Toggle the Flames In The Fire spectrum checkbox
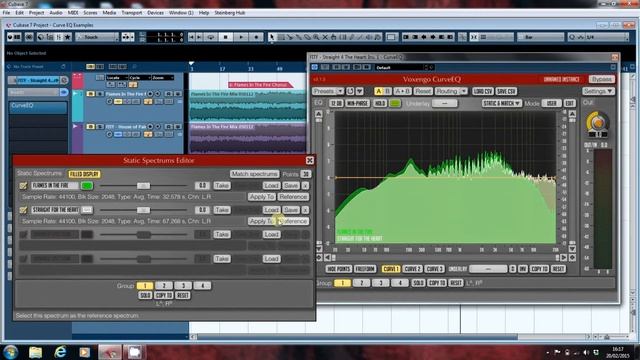Viewport: 640px width, 360px height. [23, 186]
